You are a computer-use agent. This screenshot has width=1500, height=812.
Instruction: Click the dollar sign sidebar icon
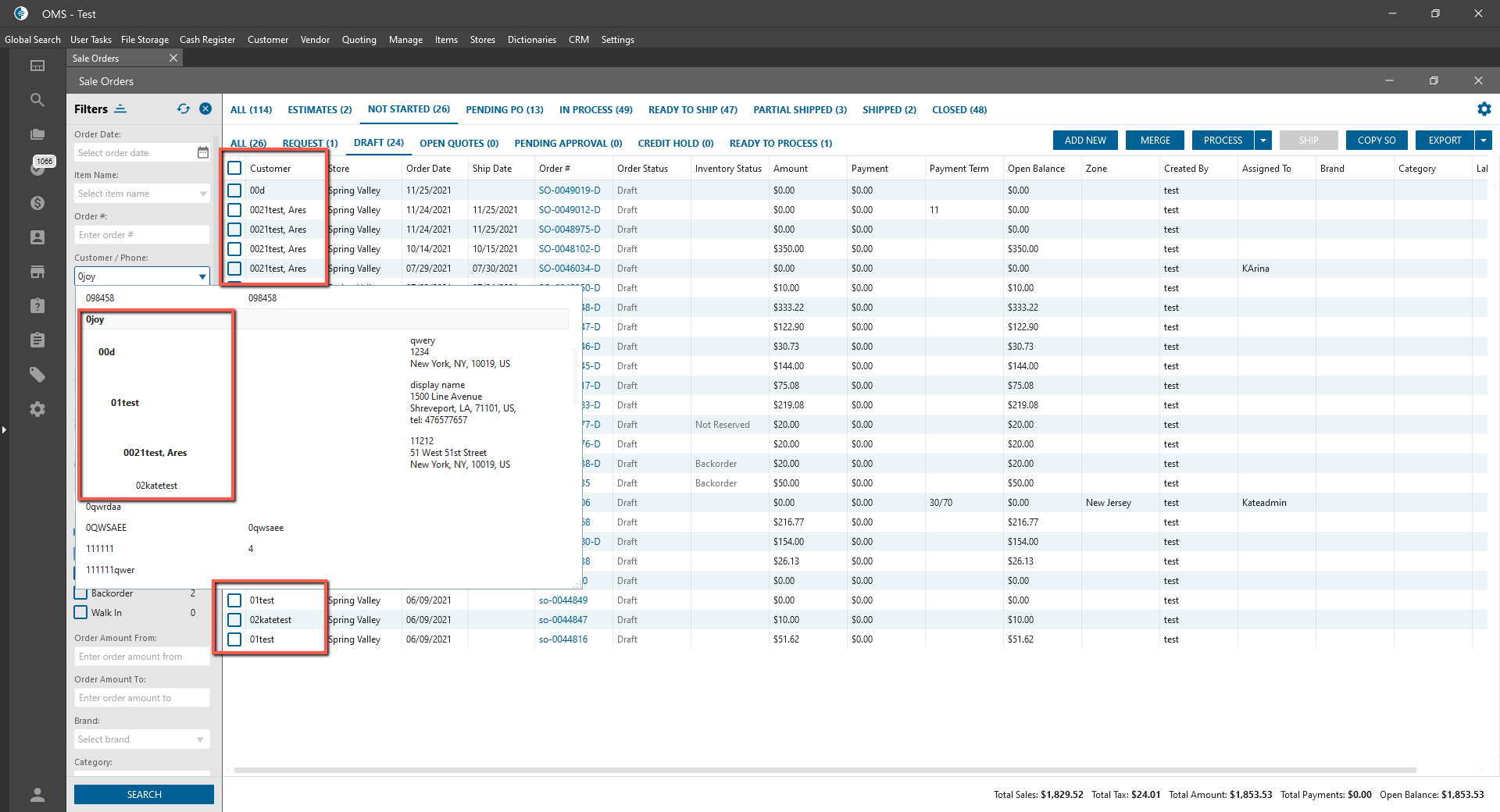(37, 203)
